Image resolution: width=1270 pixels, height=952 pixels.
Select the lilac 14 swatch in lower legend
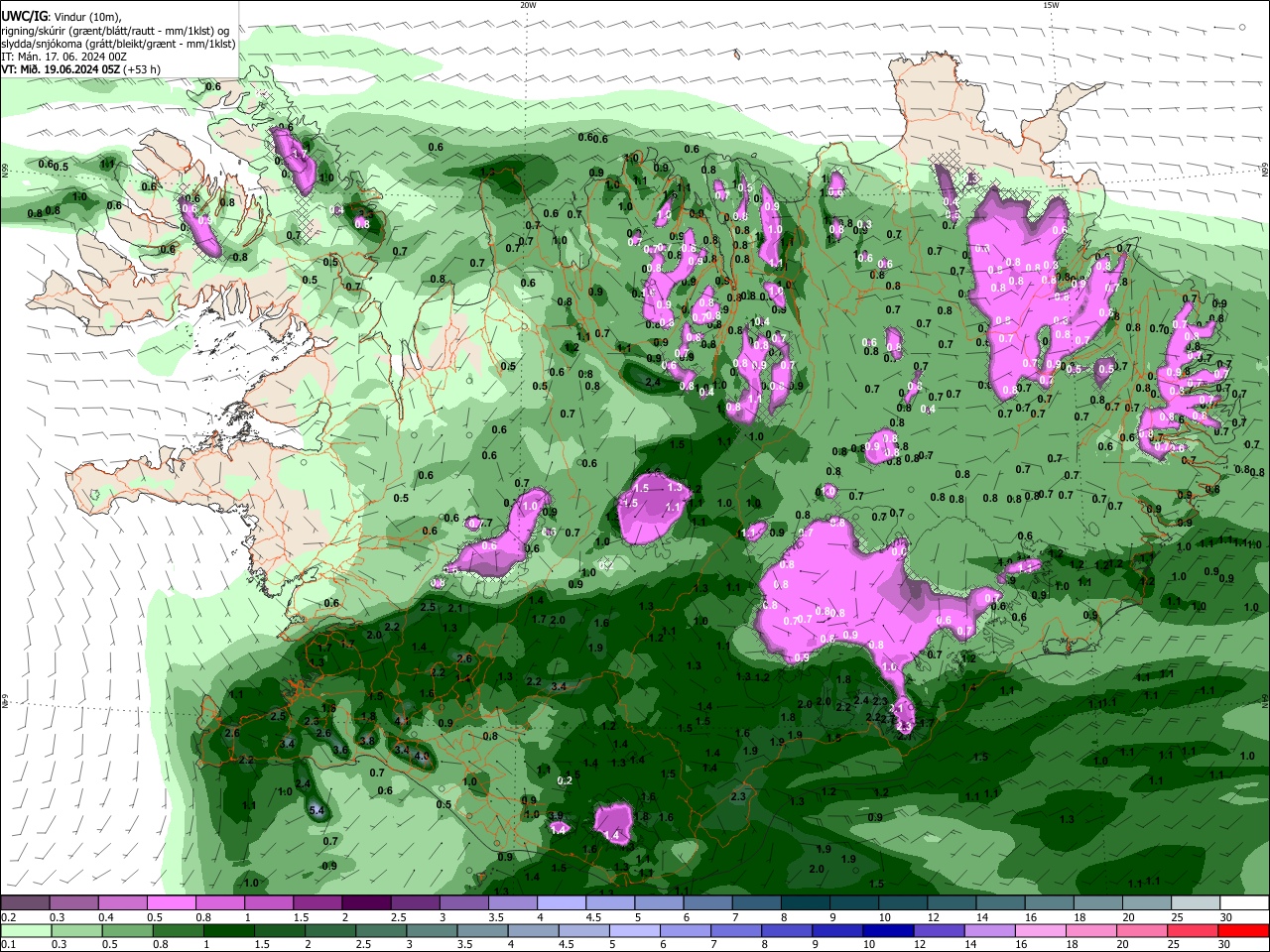click(990, 931)
